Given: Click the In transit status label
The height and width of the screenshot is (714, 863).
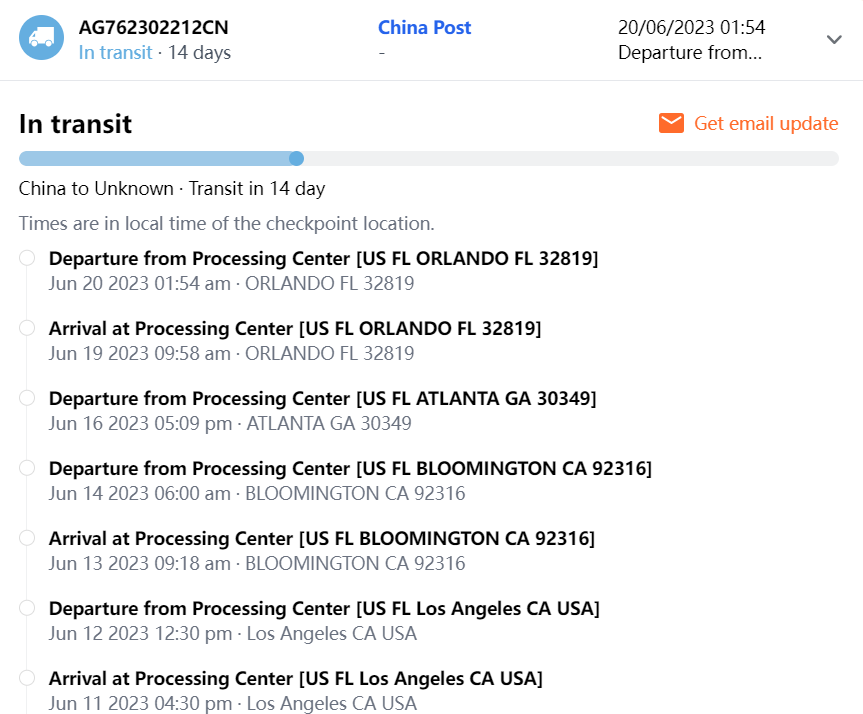Looking at the screenshot, I should pyautogui.click(x=115, y=52).
